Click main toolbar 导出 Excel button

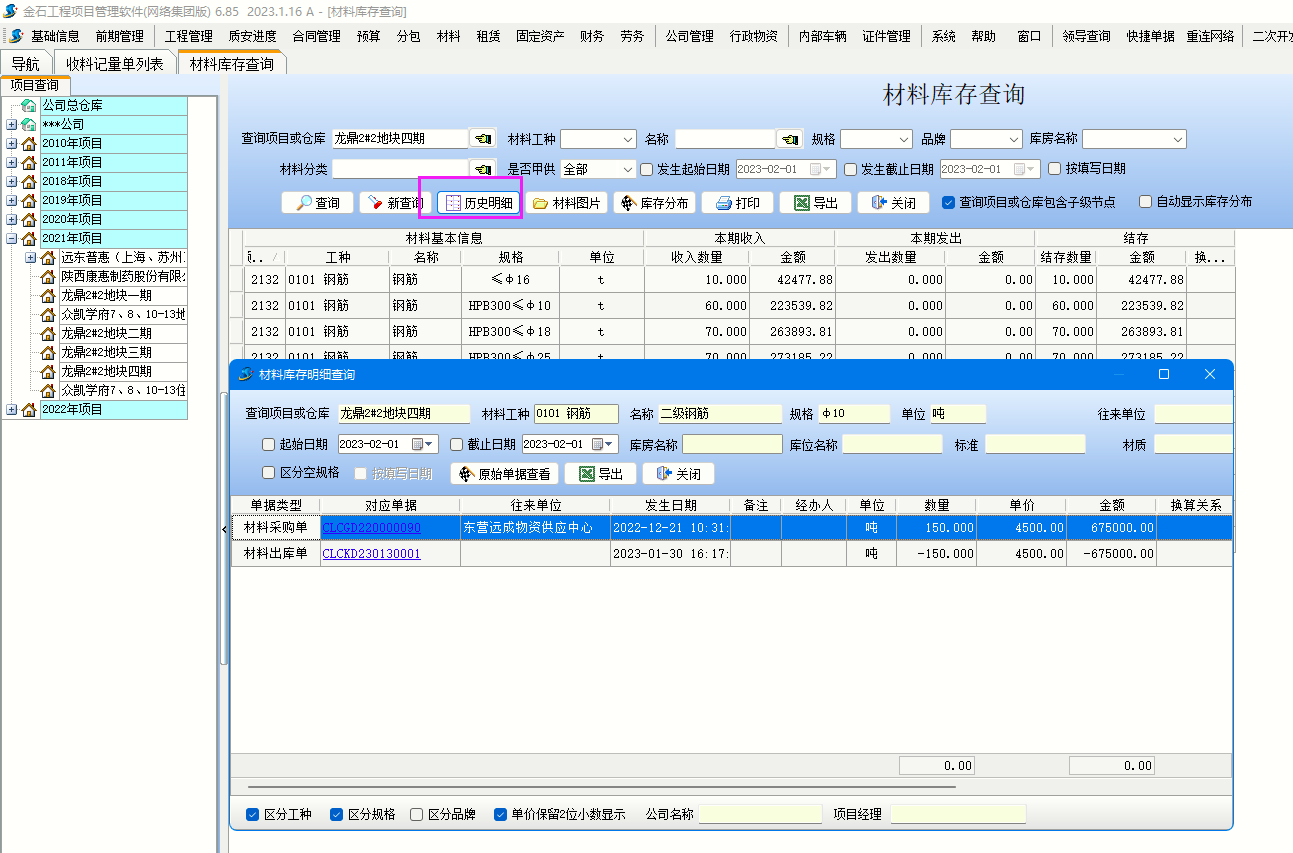click(x=815, y=203)
